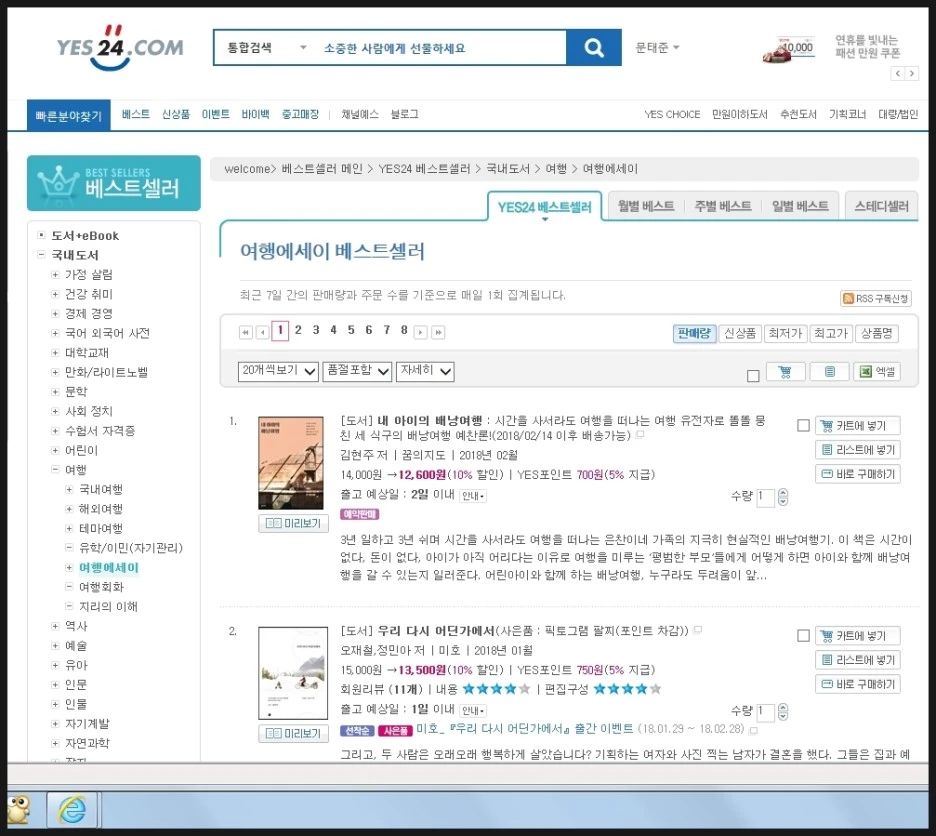Check the select-all checkbox above list
The width and height of the screenshot is (936, 836).
pyautogui.click(x=753, y=376)
